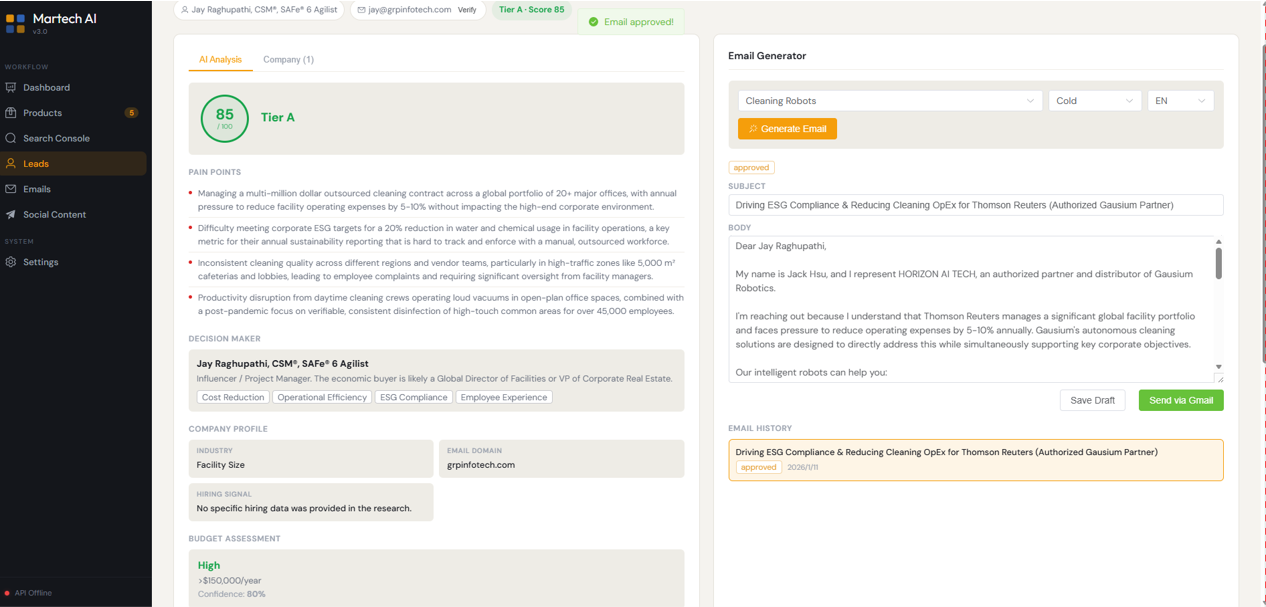Click the Save Draft button
This screenshot has width=1266, height=607.
(x=1092, y=400)
